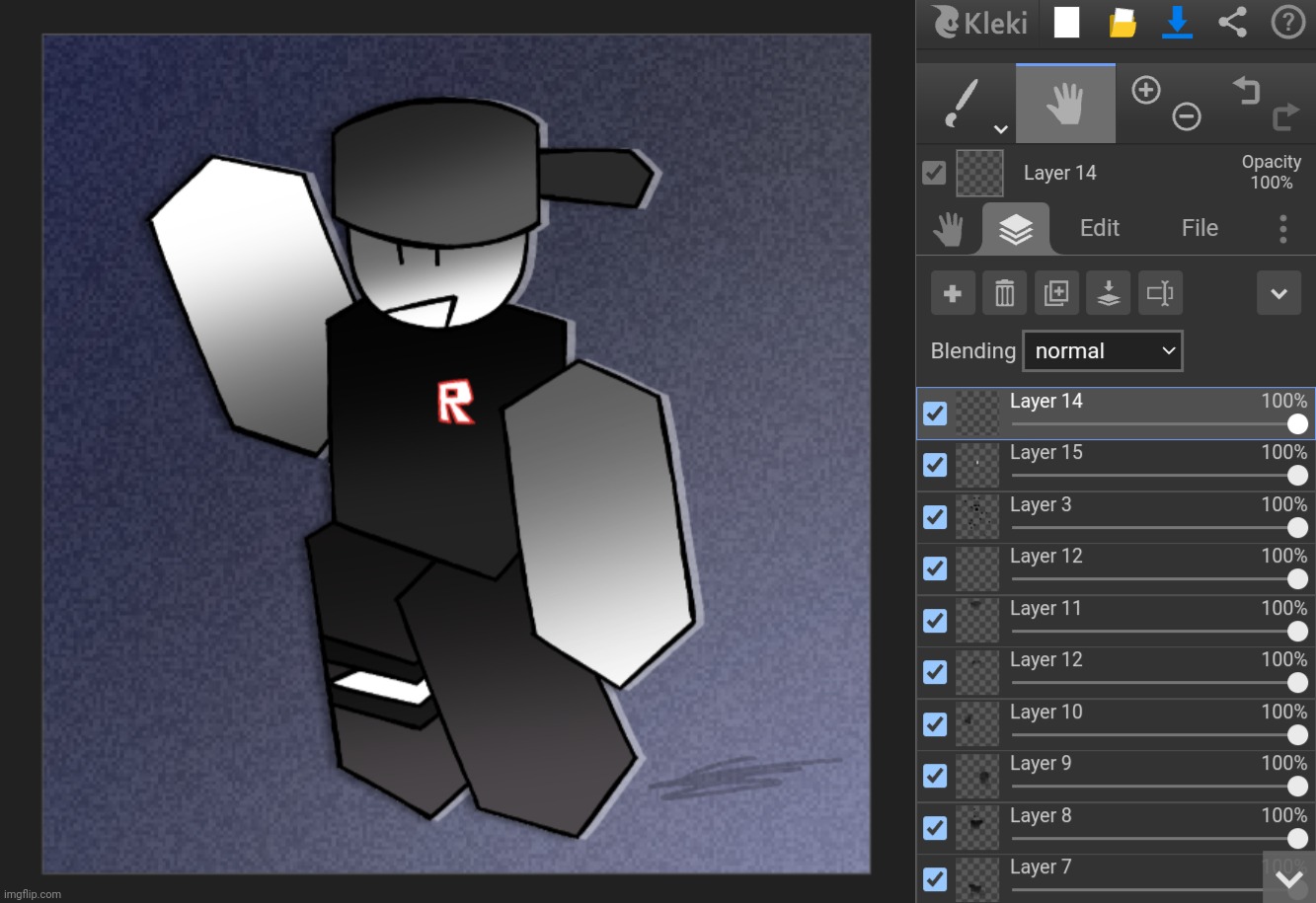1316x903 pixels.
Task: Select the Hand pan tool
Action: coord(1065,104)
